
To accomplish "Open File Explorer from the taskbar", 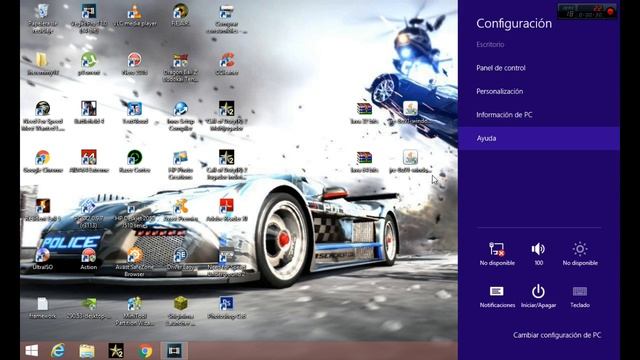I will pyautogui.click(x=87, y=351).
